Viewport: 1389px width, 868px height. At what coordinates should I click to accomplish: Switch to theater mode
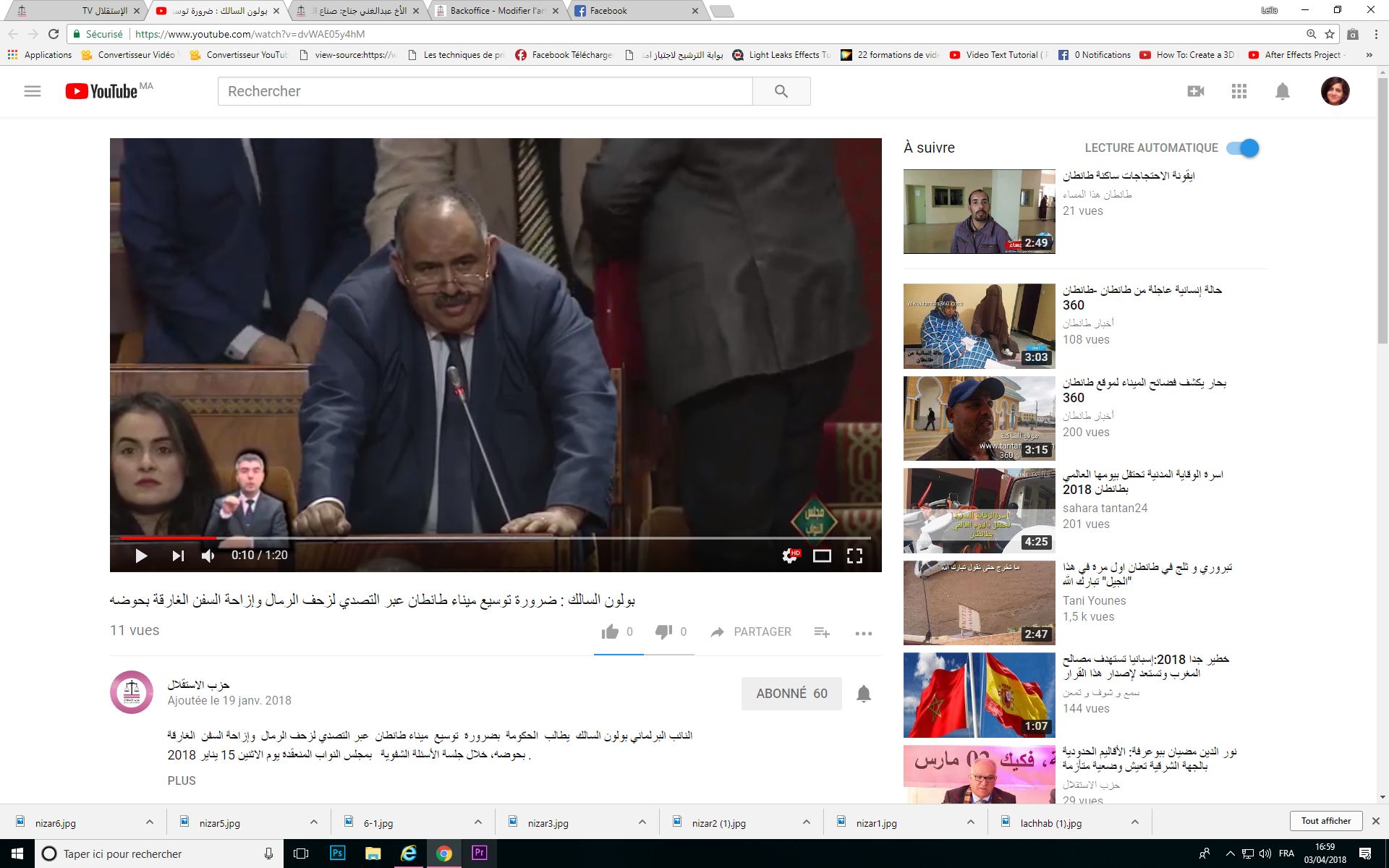coord(822,556)
